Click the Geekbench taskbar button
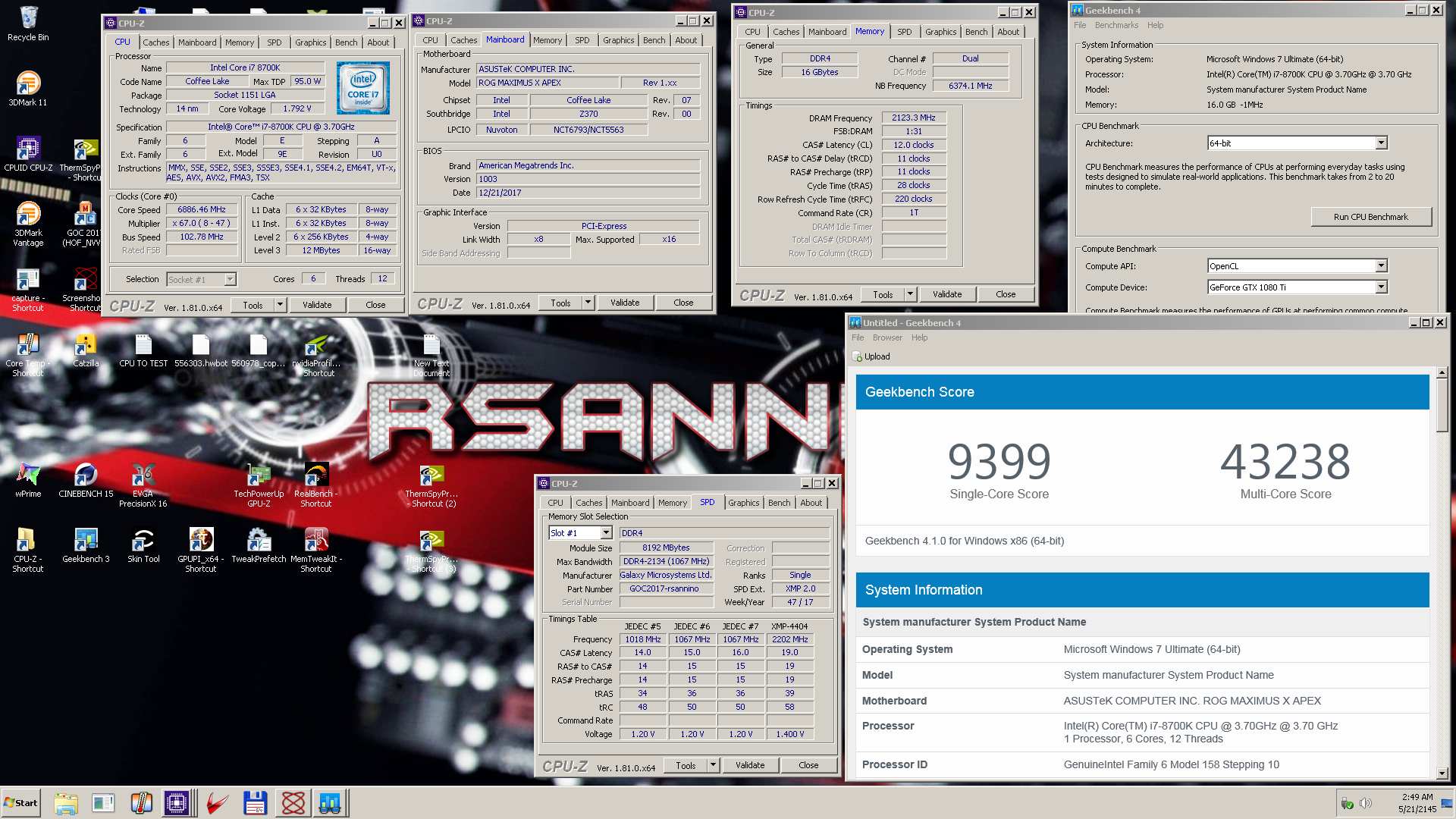 [330, 803]
